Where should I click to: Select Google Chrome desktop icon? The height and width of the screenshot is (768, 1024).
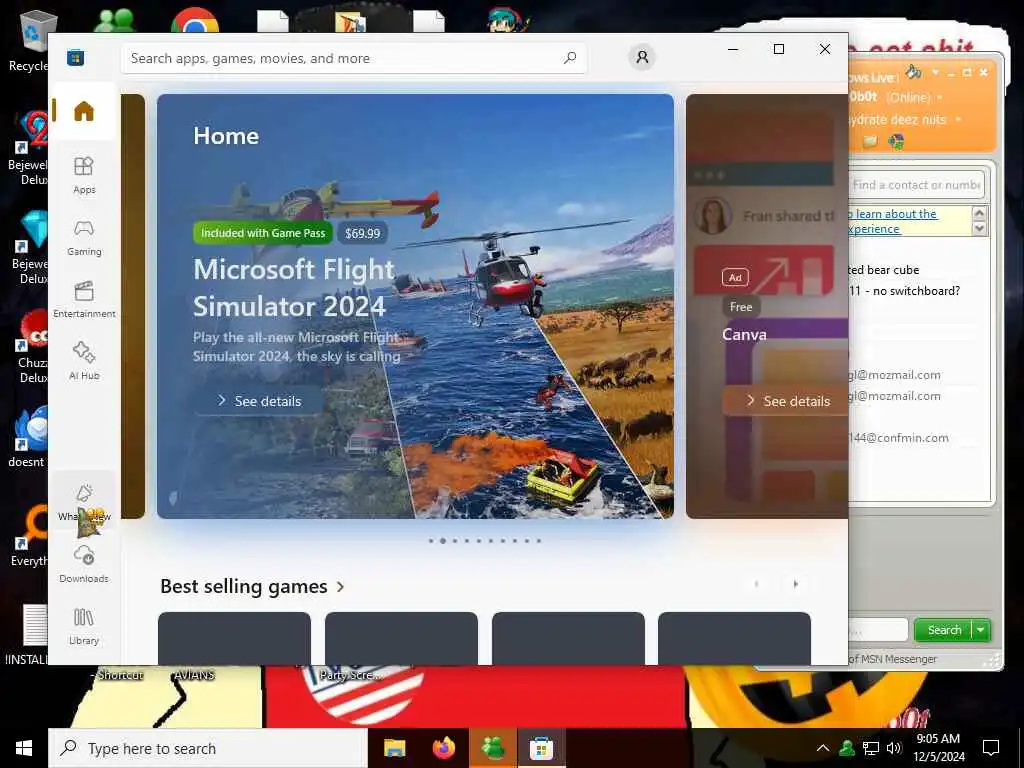[x=195, y=21]
